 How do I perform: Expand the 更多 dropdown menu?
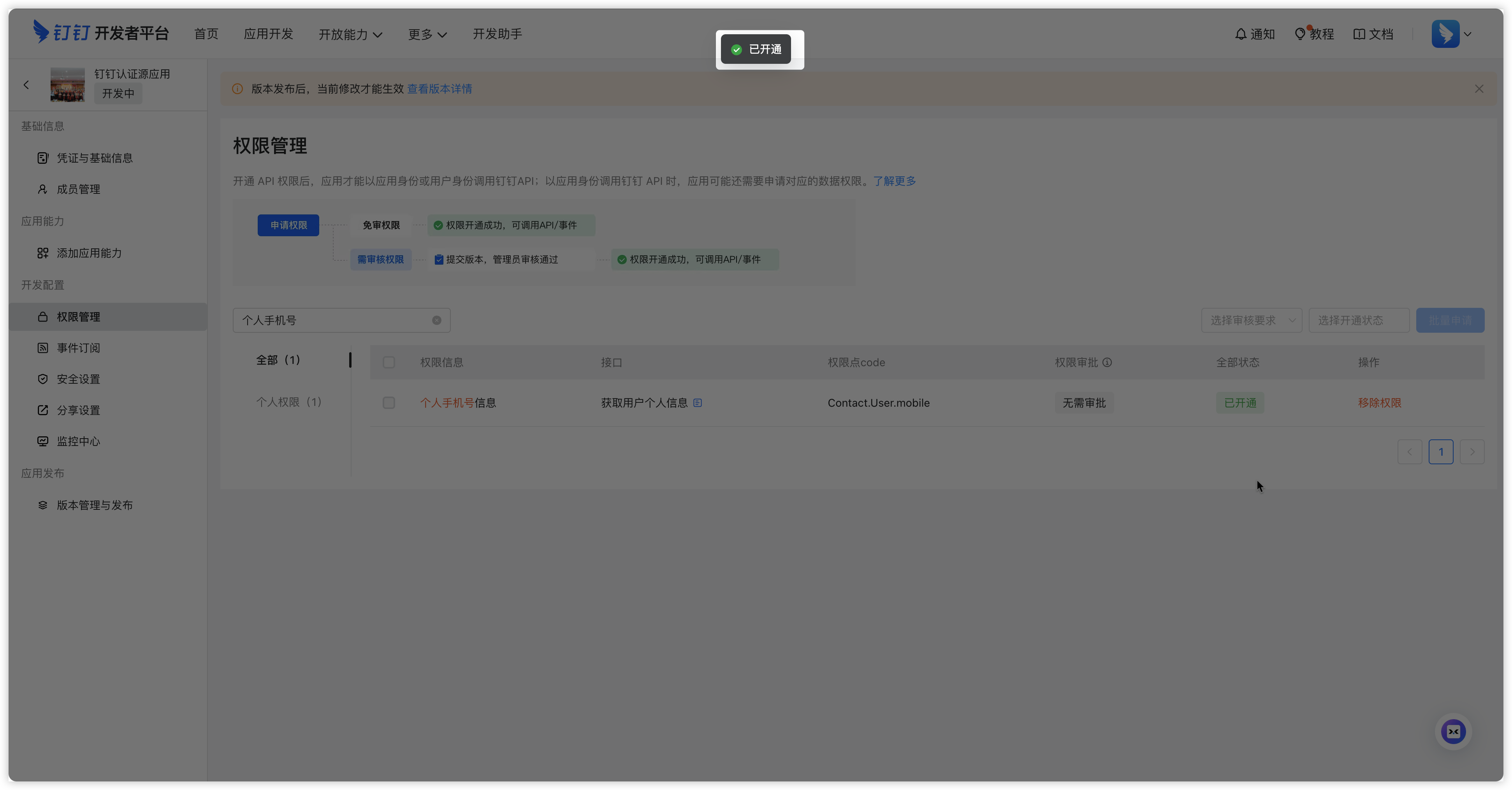(427, 35)
